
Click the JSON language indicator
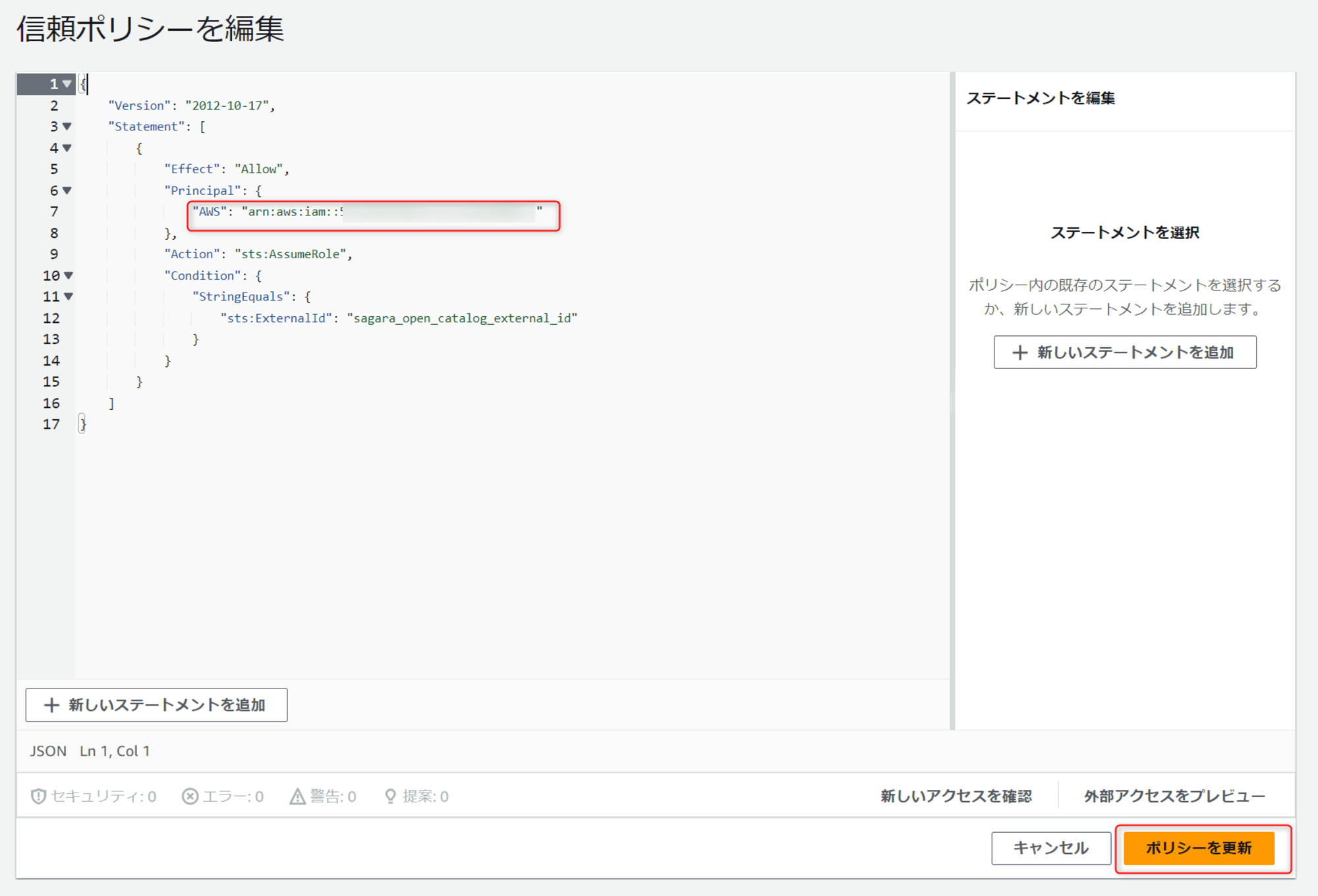tap(48, 751)
